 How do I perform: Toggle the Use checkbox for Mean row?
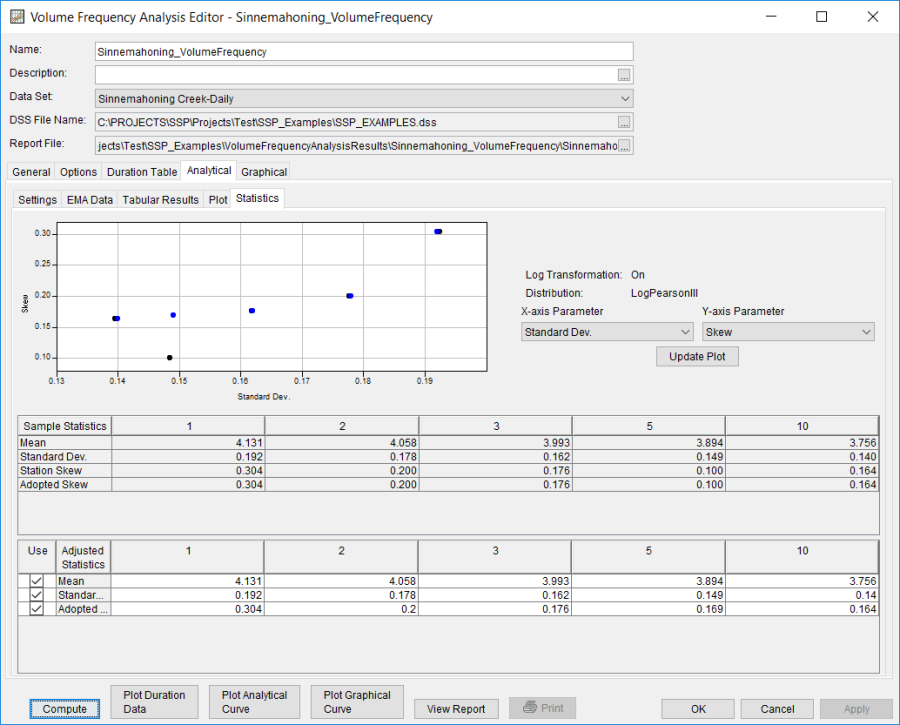coord(36,581)
